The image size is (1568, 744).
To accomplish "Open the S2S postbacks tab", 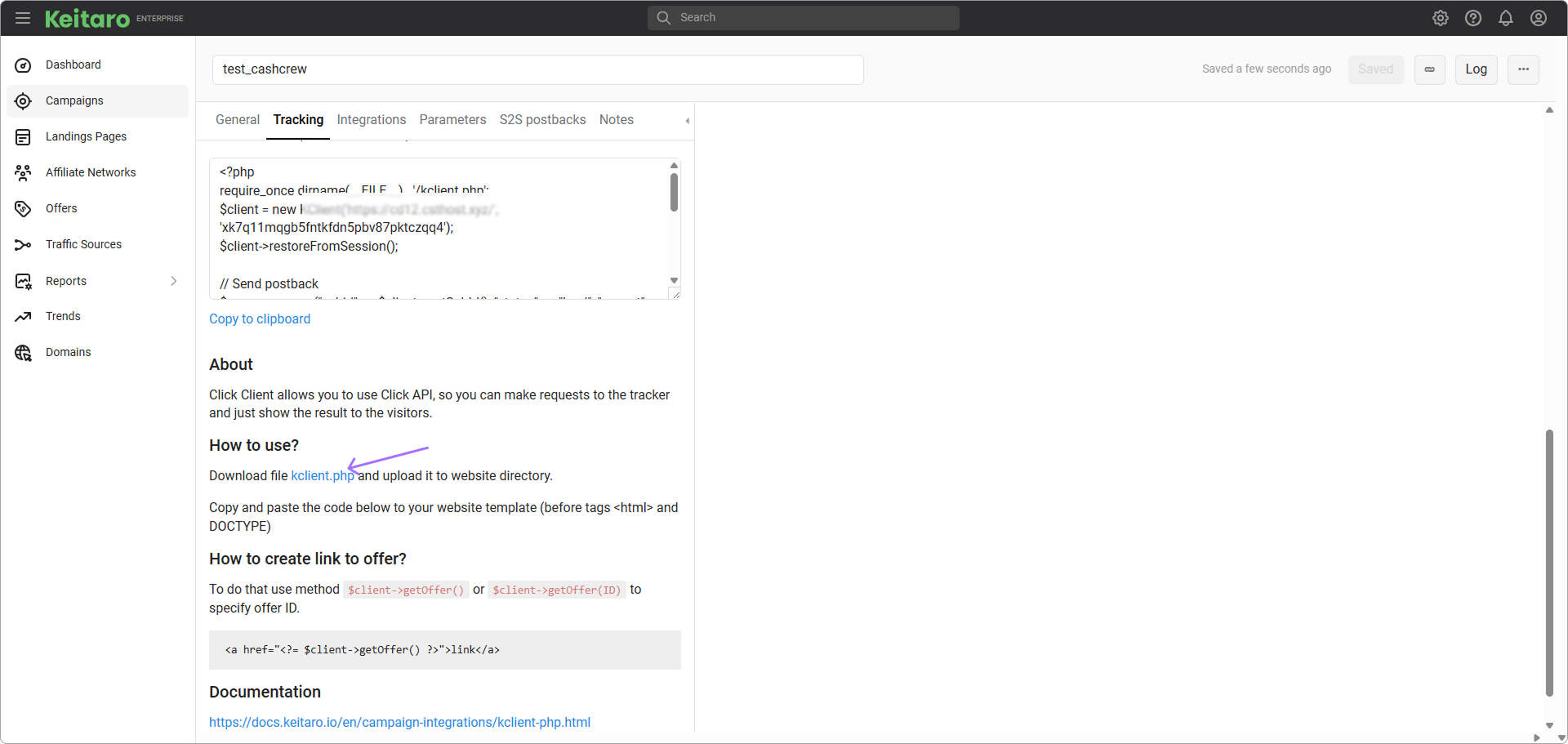I will [543, 120].
